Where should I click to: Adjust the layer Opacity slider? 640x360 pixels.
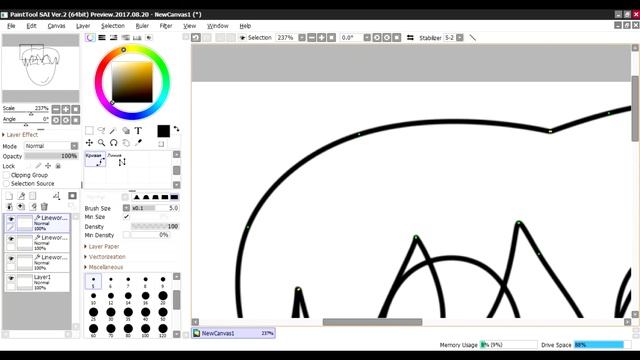51,156
